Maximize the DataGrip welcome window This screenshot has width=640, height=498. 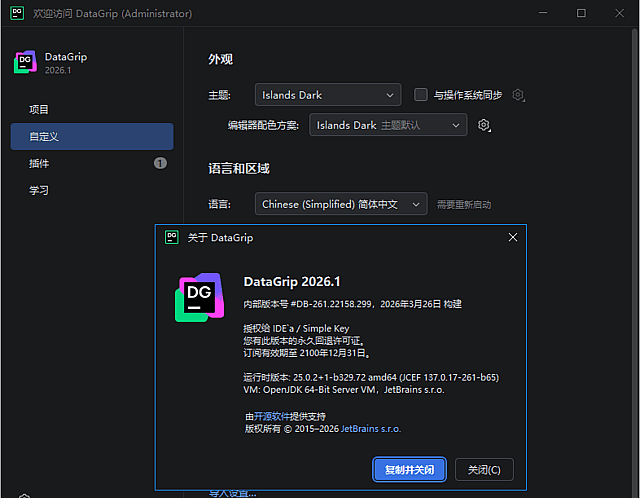(581, 13)
